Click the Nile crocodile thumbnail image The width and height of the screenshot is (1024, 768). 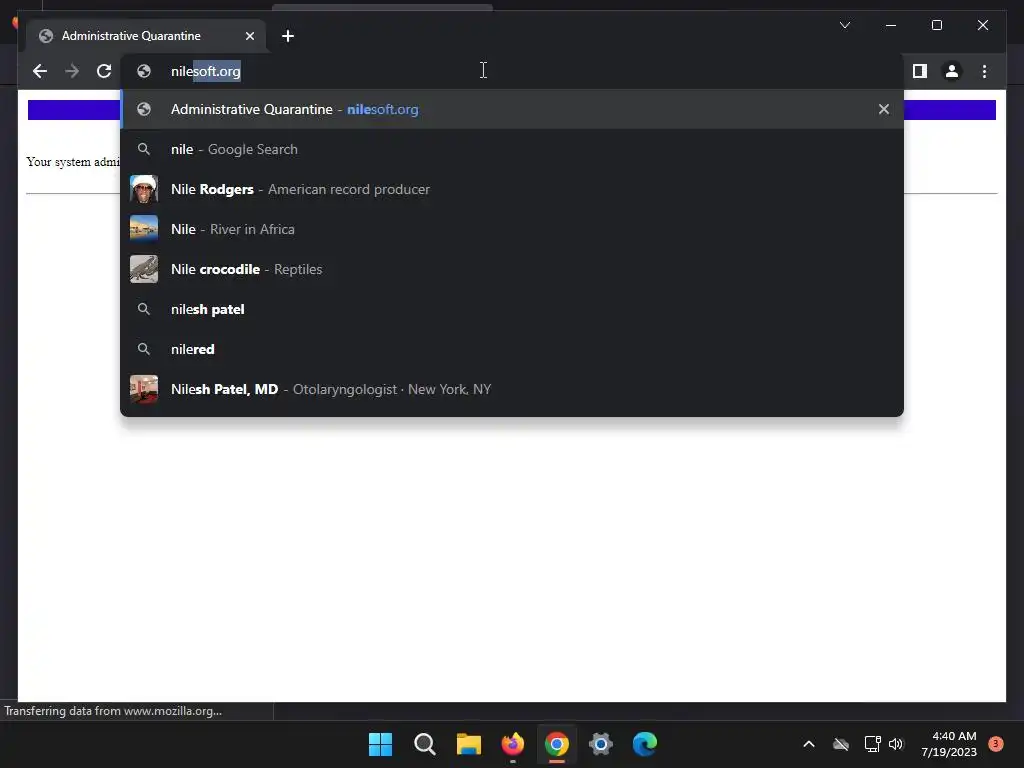[x=144, y=269]
